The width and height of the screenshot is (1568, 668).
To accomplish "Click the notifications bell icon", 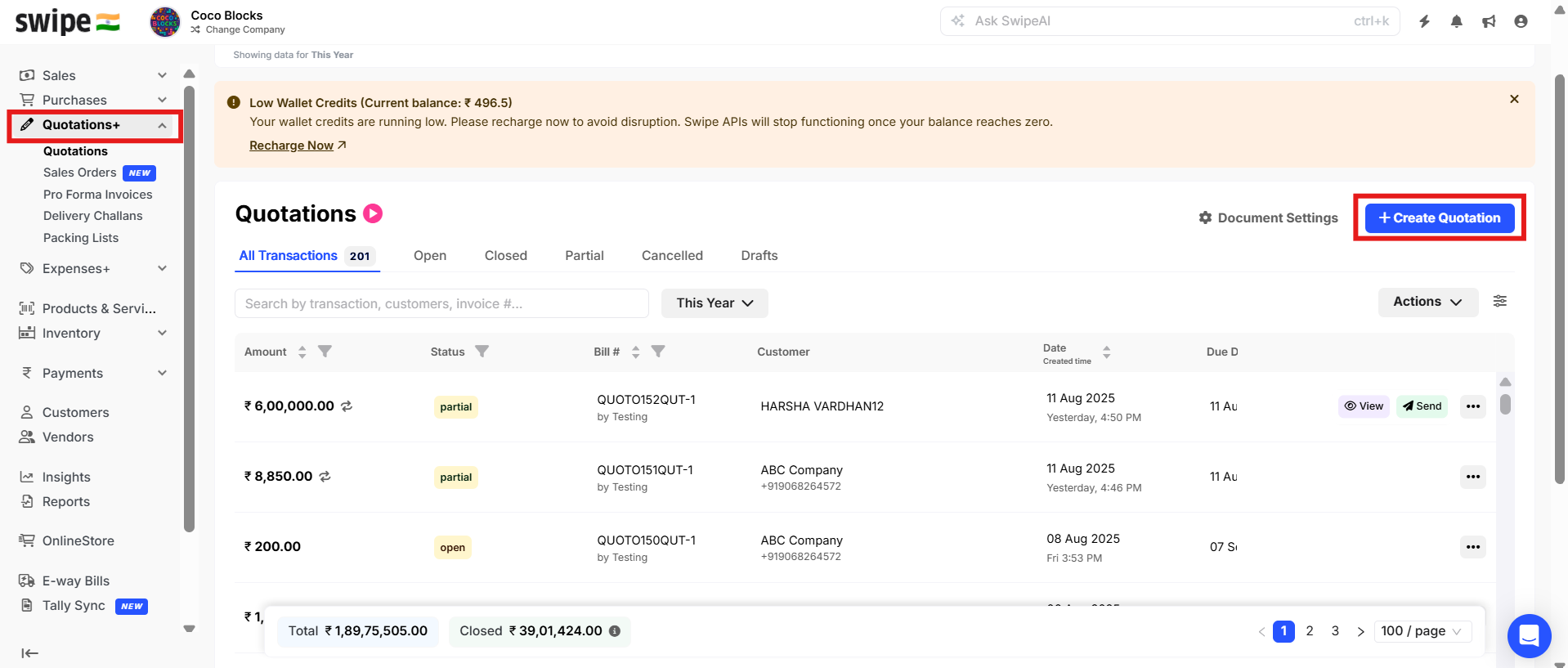I will (x=1456, y=21).
